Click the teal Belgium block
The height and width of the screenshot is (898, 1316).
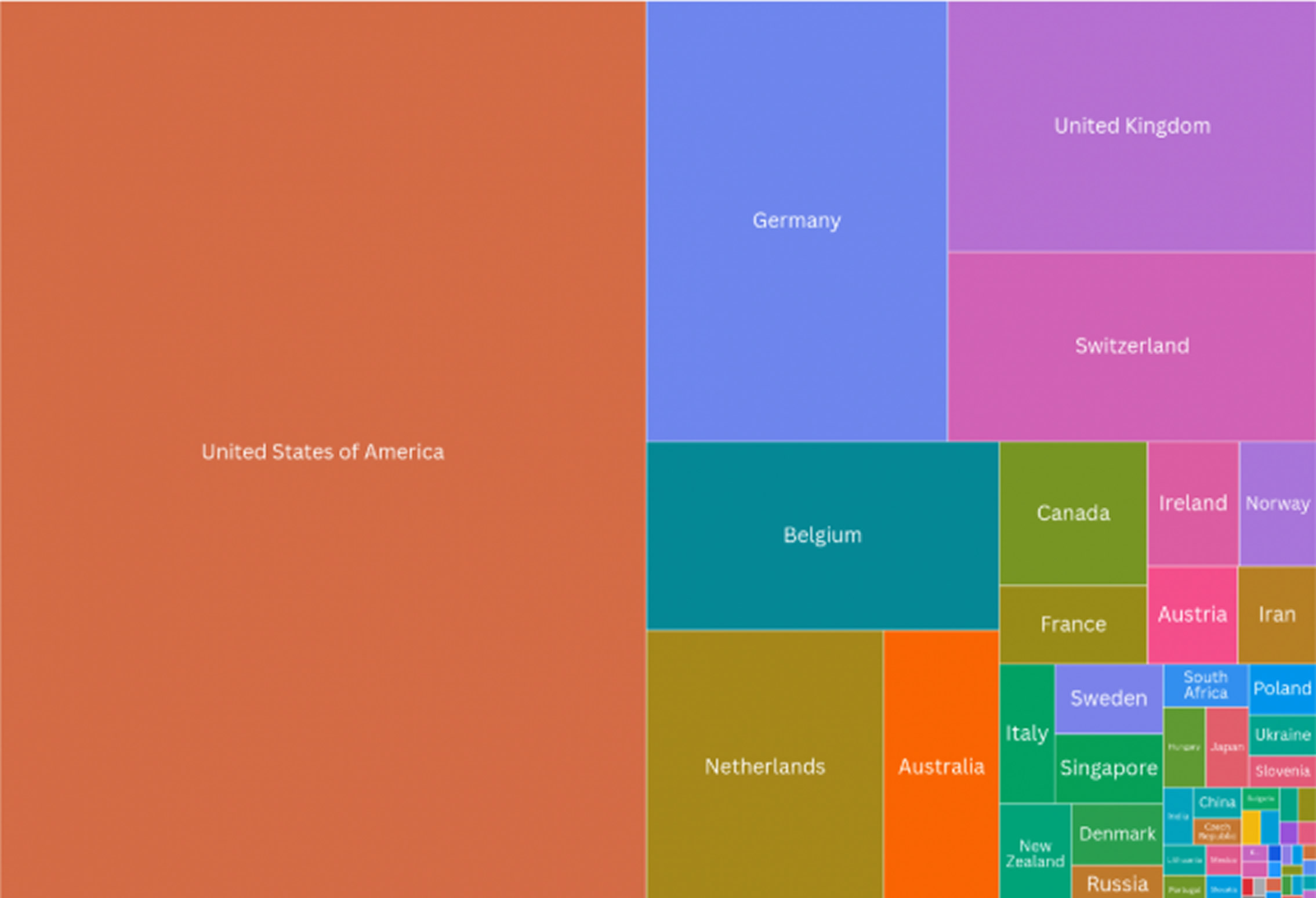(x=822, y=535)
